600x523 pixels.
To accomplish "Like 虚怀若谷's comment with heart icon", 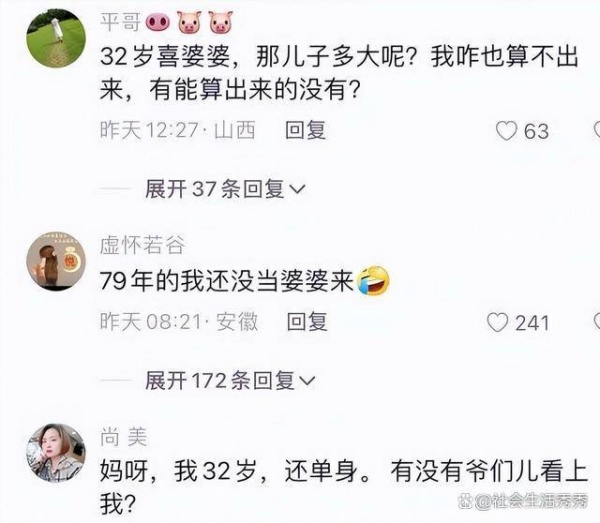I will (x=497, y=322).
